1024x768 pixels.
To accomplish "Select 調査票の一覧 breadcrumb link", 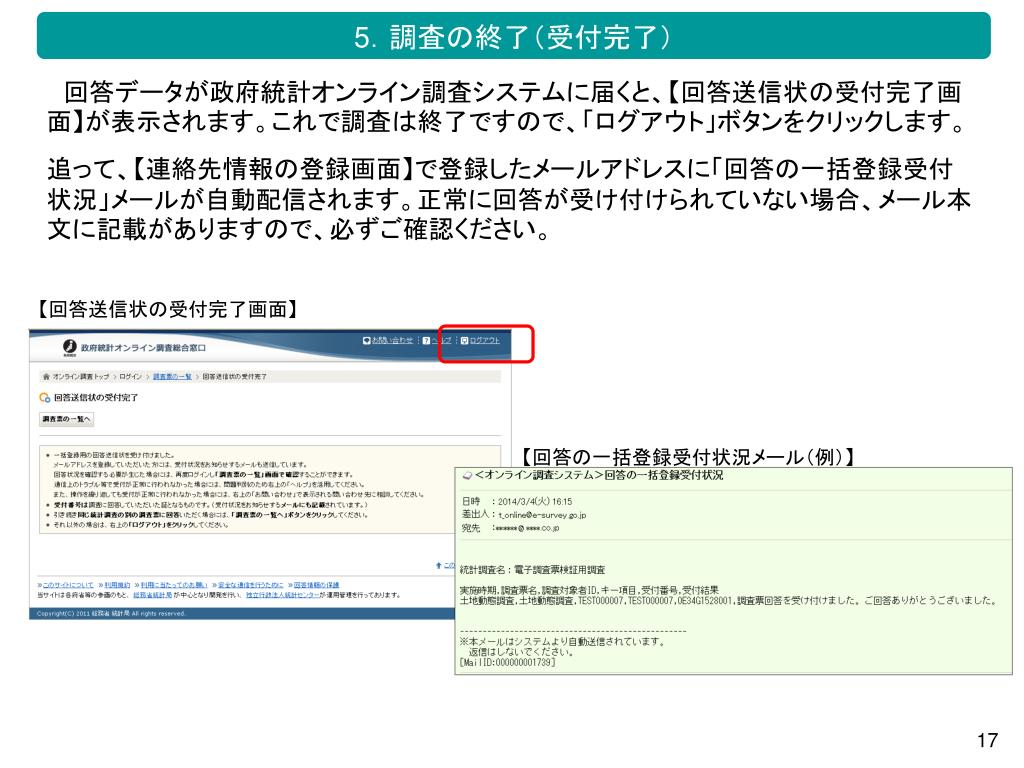I will click(x=172, y=377).
